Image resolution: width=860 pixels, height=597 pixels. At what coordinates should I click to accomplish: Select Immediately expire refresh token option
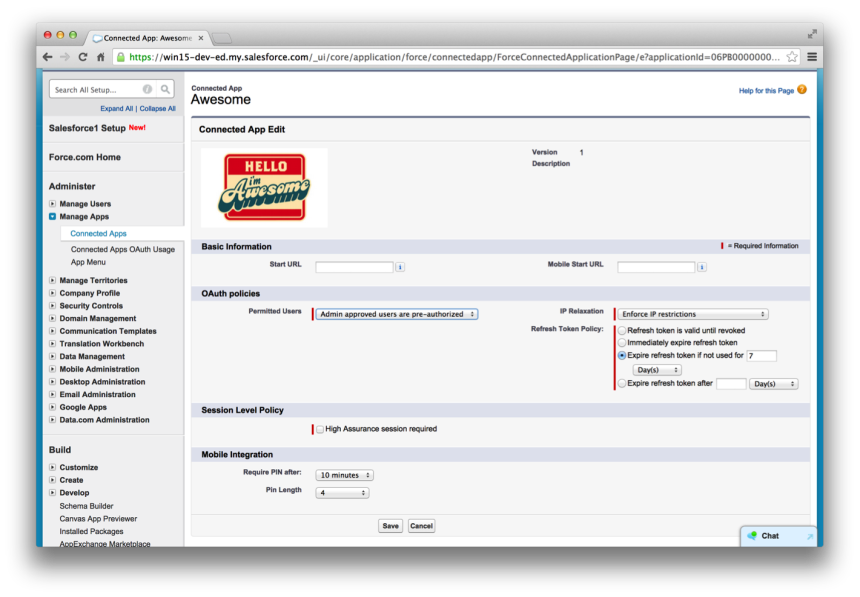[622, 342]
